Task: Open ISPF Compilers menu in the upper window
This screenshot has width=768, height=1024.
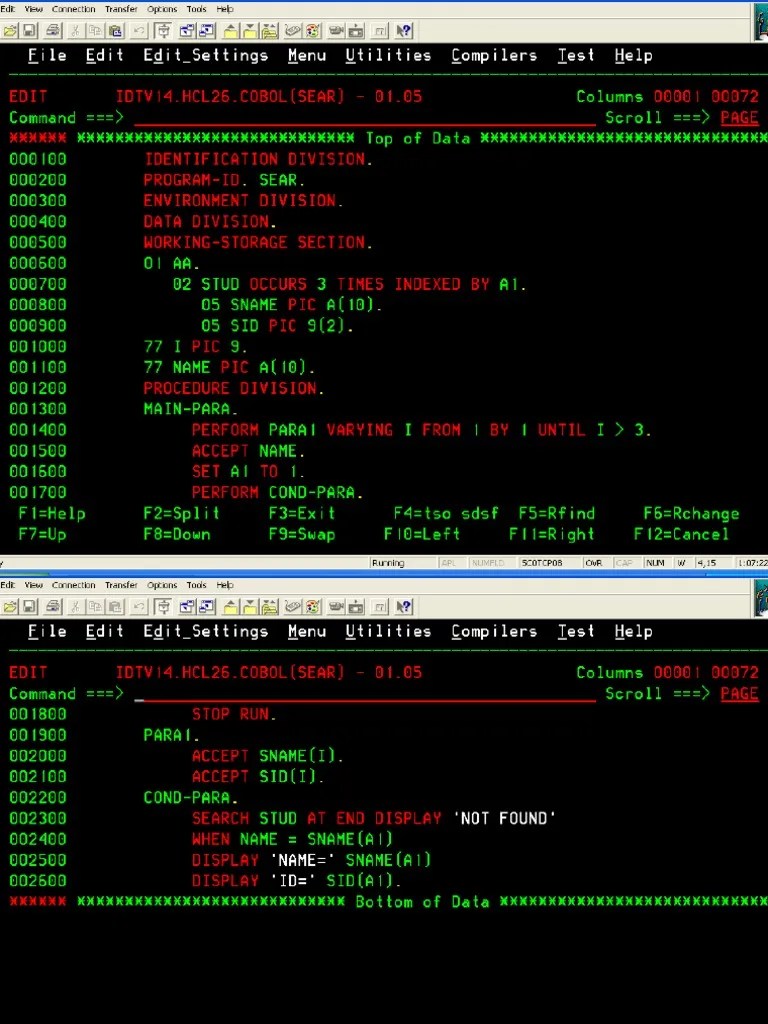Action: pos(494,56)
